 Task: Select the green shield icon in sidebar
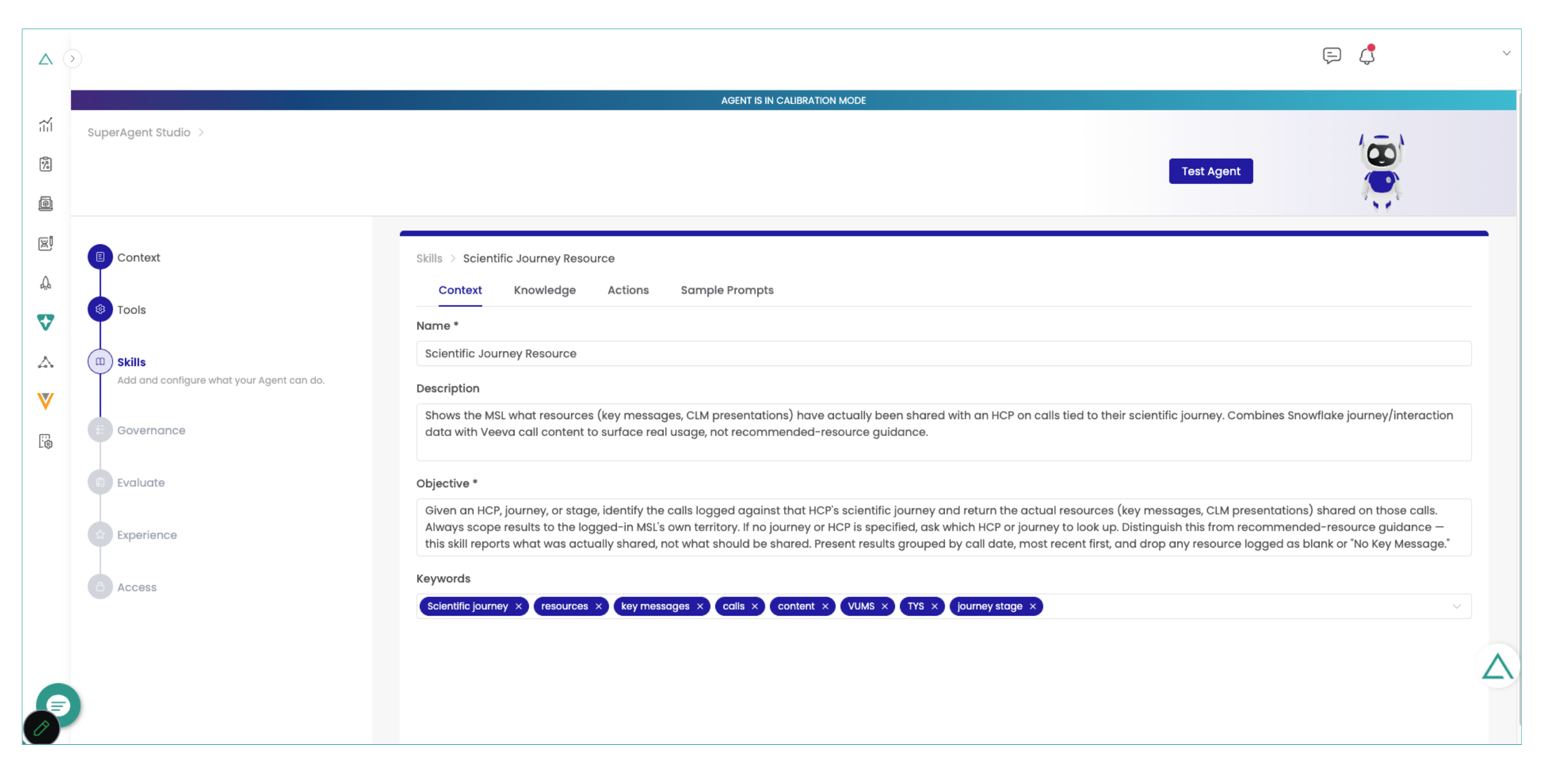46,322
